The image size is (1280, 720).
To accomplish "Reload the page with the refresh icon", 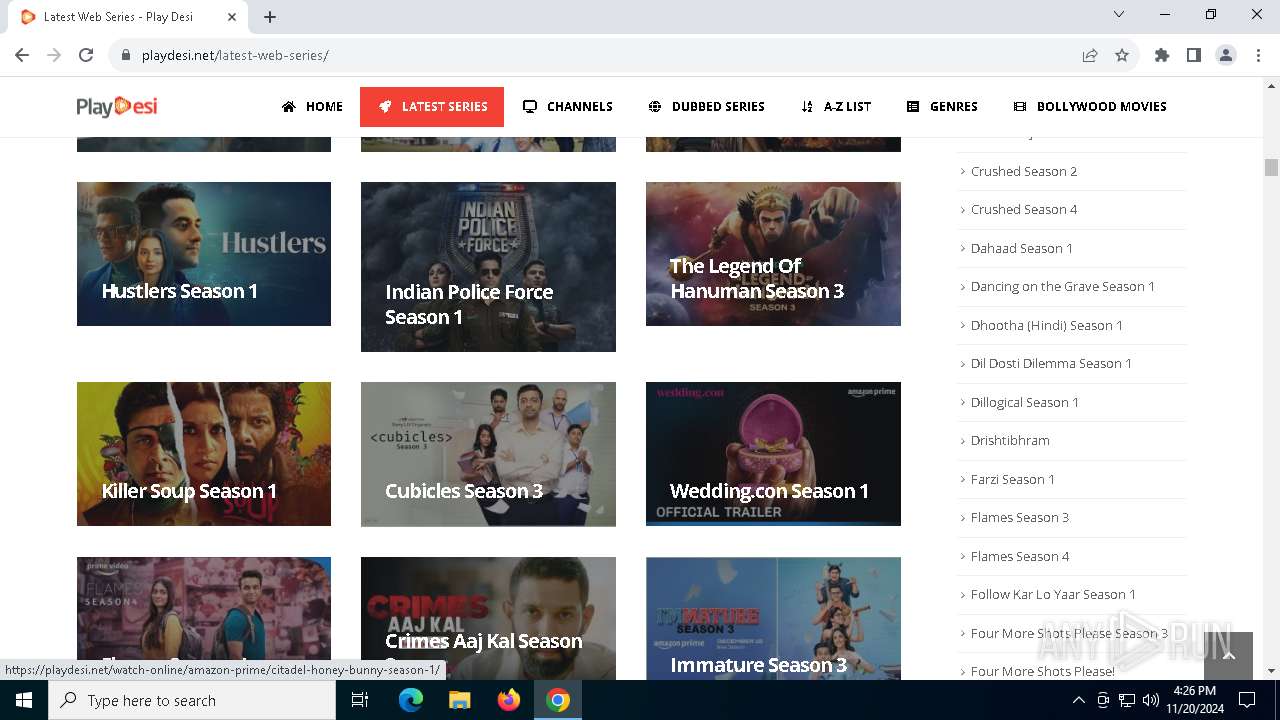I will coord(86,55).
